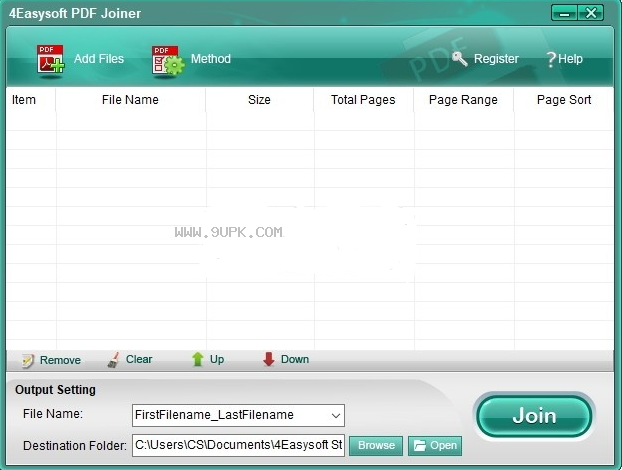Click the Browse button

pos(376,446)
